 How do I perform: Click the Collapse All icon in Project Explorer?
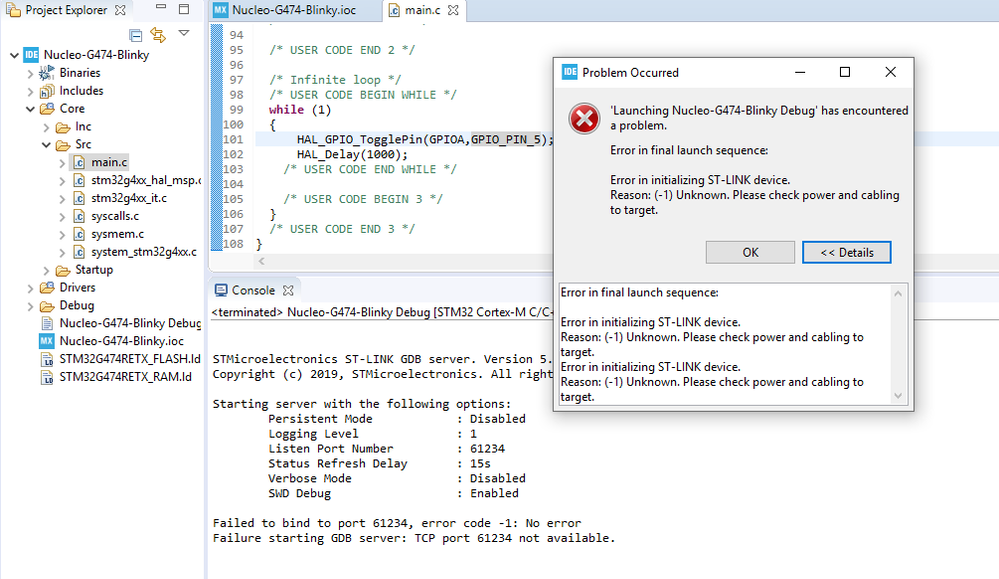[136, 36]
